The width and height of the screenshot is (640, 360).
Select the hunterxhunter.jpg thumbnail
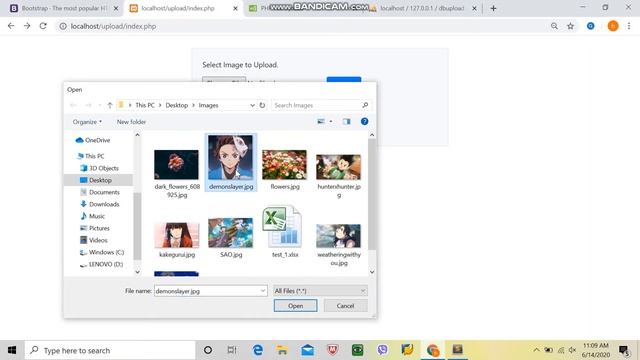coord(338,167)
